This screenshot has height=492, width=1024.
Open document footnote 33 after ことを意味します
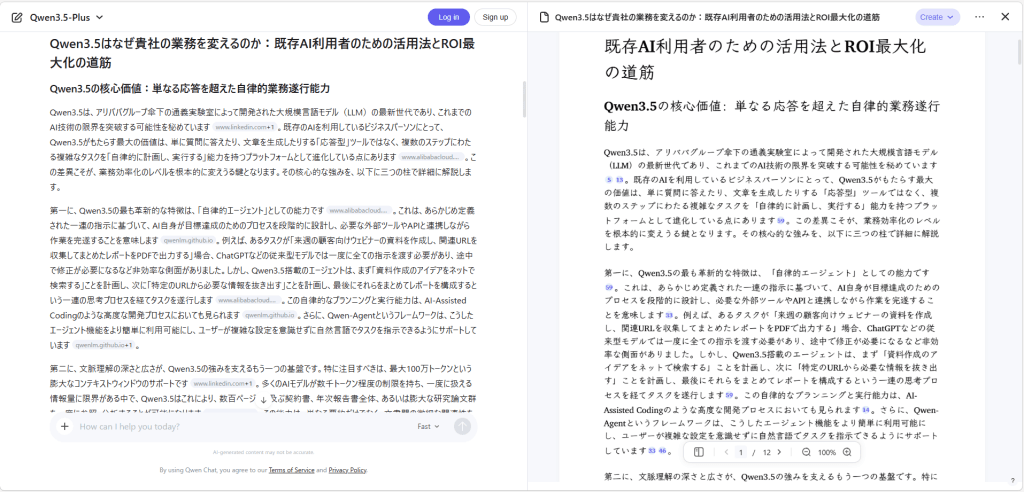(x=669, y=315)
